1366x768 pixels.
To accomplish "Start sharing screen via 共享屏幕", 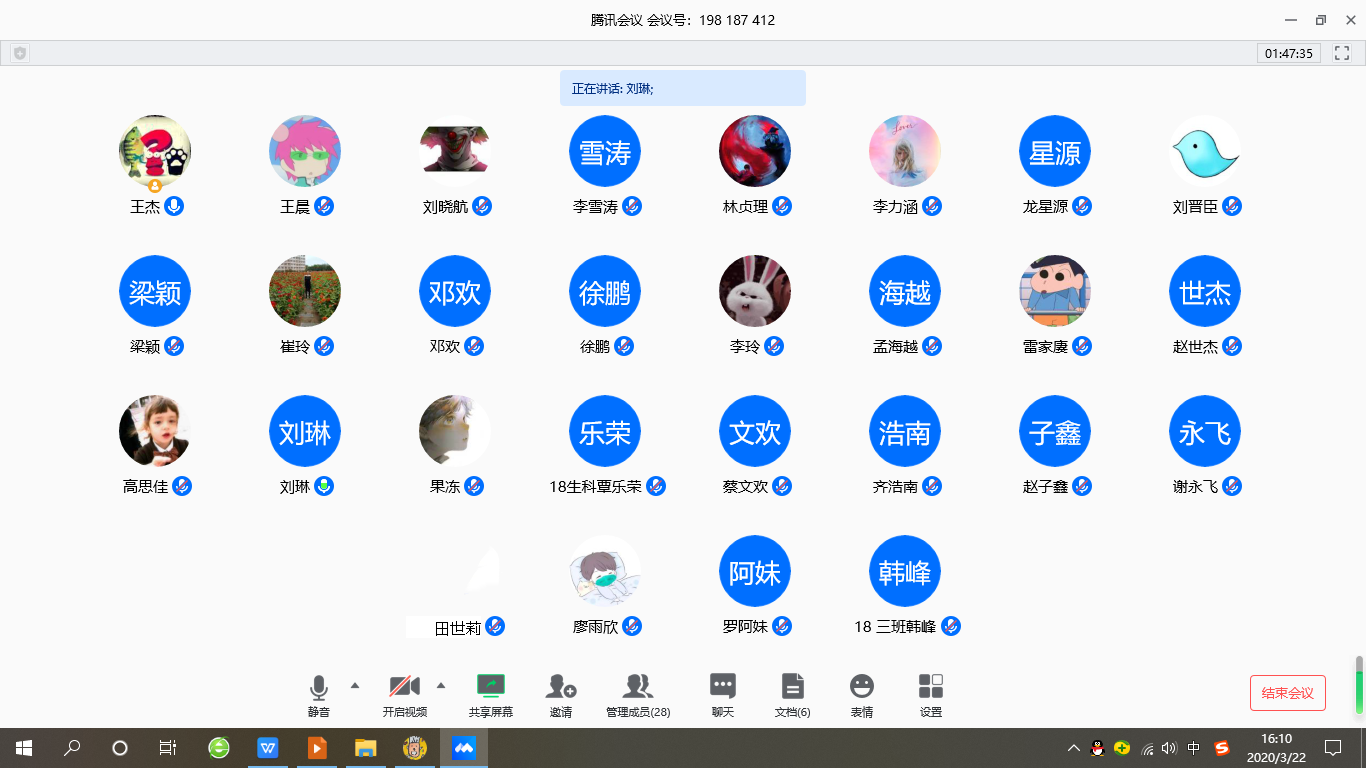I will coord(491,696).
